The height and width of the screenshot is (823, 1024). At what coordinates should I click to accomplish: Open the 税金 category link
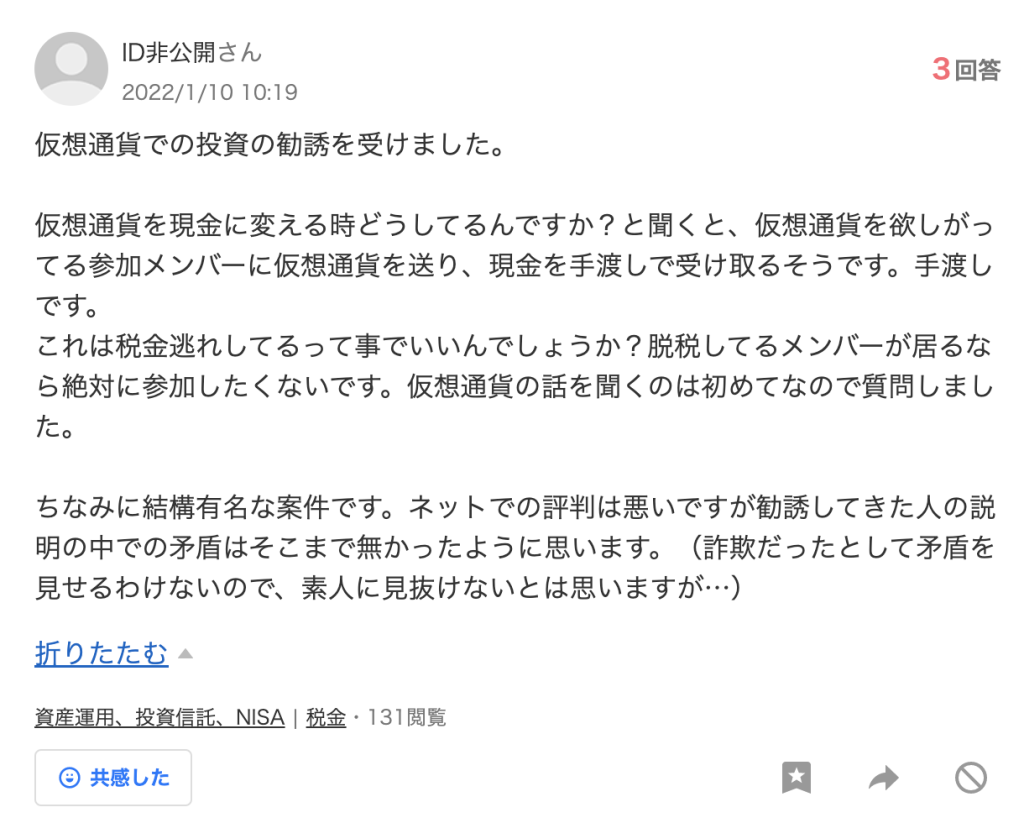pos(326,717)
